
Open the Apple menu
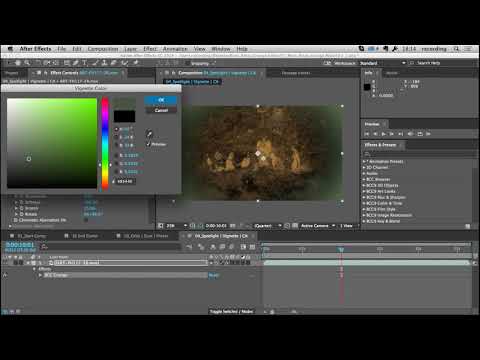[10, 49]
